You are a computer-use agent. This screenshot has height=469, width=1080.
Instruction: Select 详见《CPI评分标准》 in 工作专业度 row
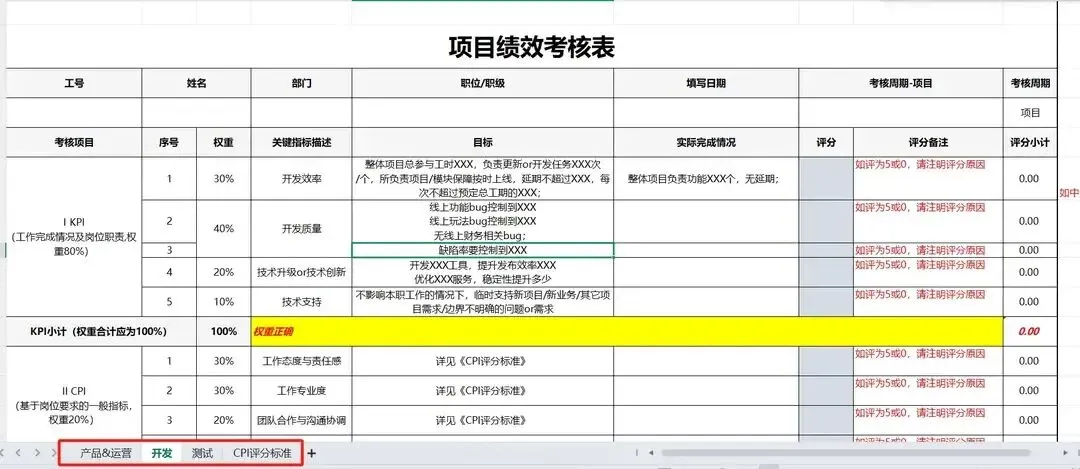pyautogui.click(x=483, y=390)
